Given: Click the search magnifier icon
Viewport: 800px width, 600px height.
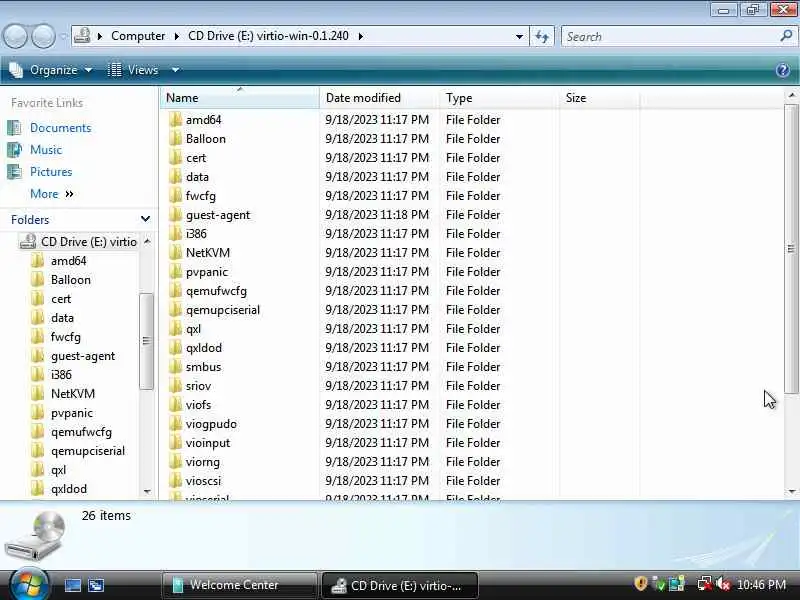Looking at the screenshot, I should tap(786, 36).
